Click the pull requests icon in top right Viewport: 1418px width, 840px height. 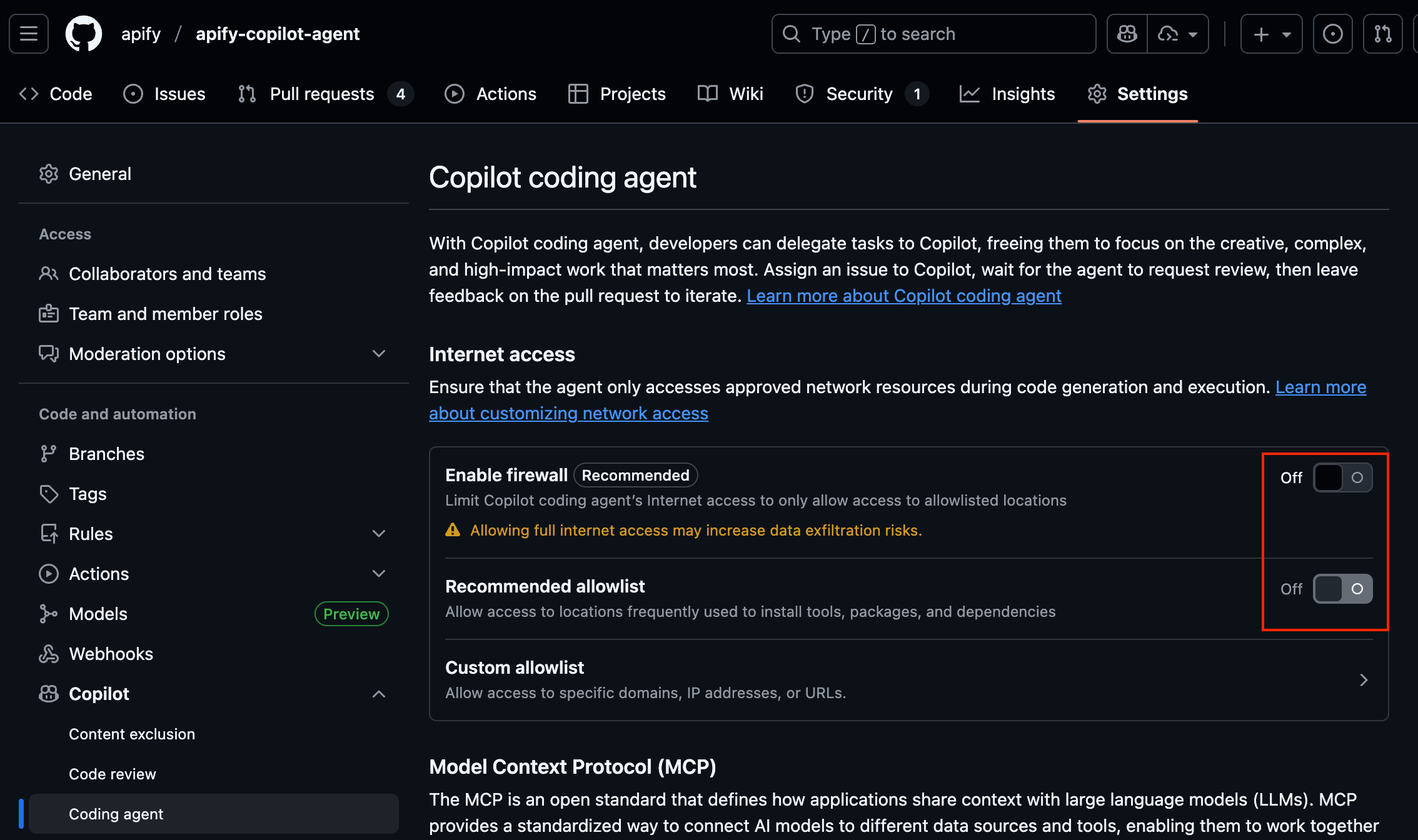(1382, 33)
